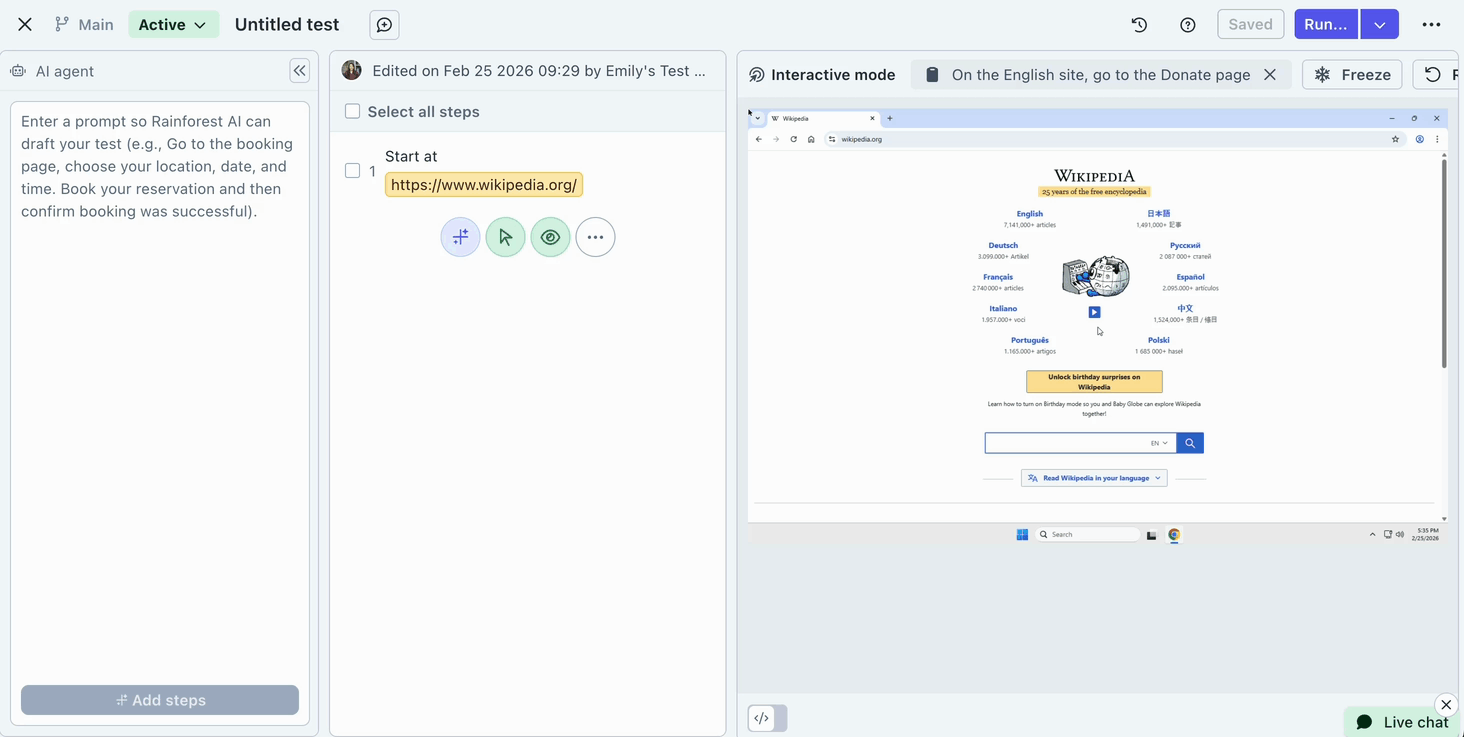Click the Windows taskbar Search box

point(1087,535)
